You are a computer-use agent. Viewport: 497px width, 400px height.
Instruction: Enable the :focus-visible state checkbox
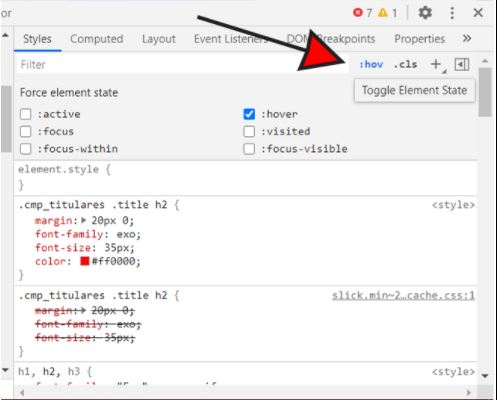pyautogui.click(x=249, y=149)
